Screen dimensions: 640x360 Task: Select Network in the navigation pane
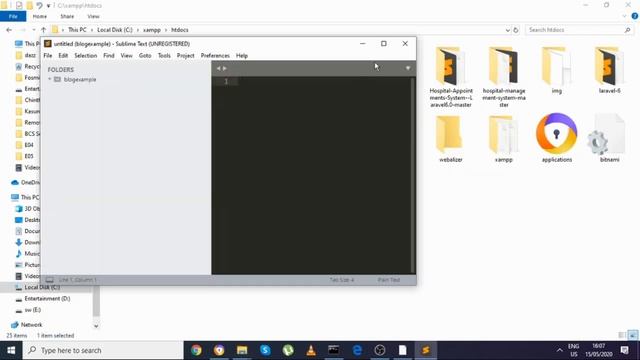click(x=31, y=324)
